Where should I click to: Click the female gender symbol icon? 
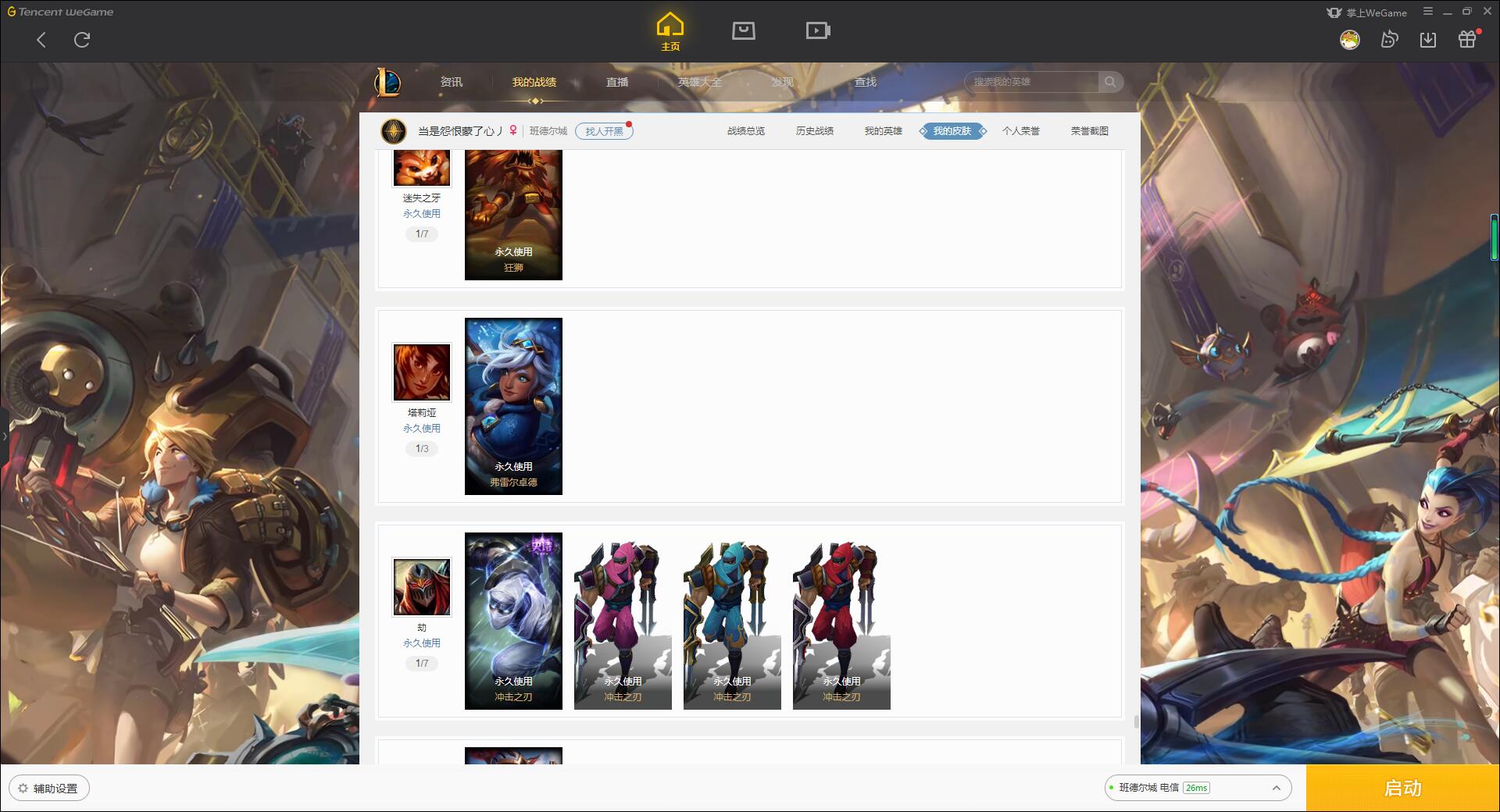pos(513,130)
